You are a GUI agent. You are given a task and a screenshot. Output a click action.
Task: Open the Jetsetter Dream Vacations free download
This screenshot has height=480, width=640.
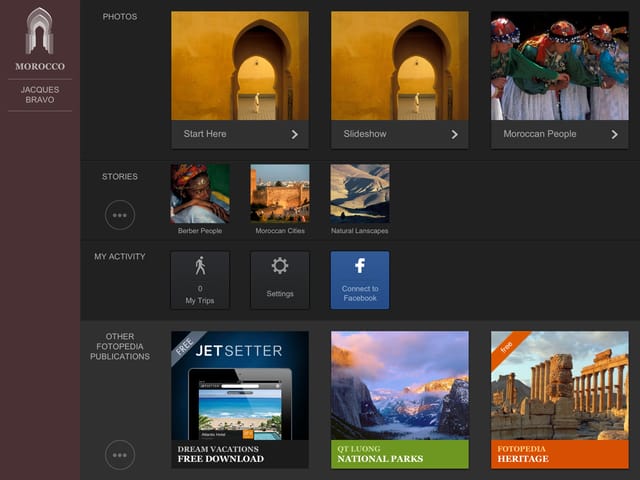[x=240, y=400]
